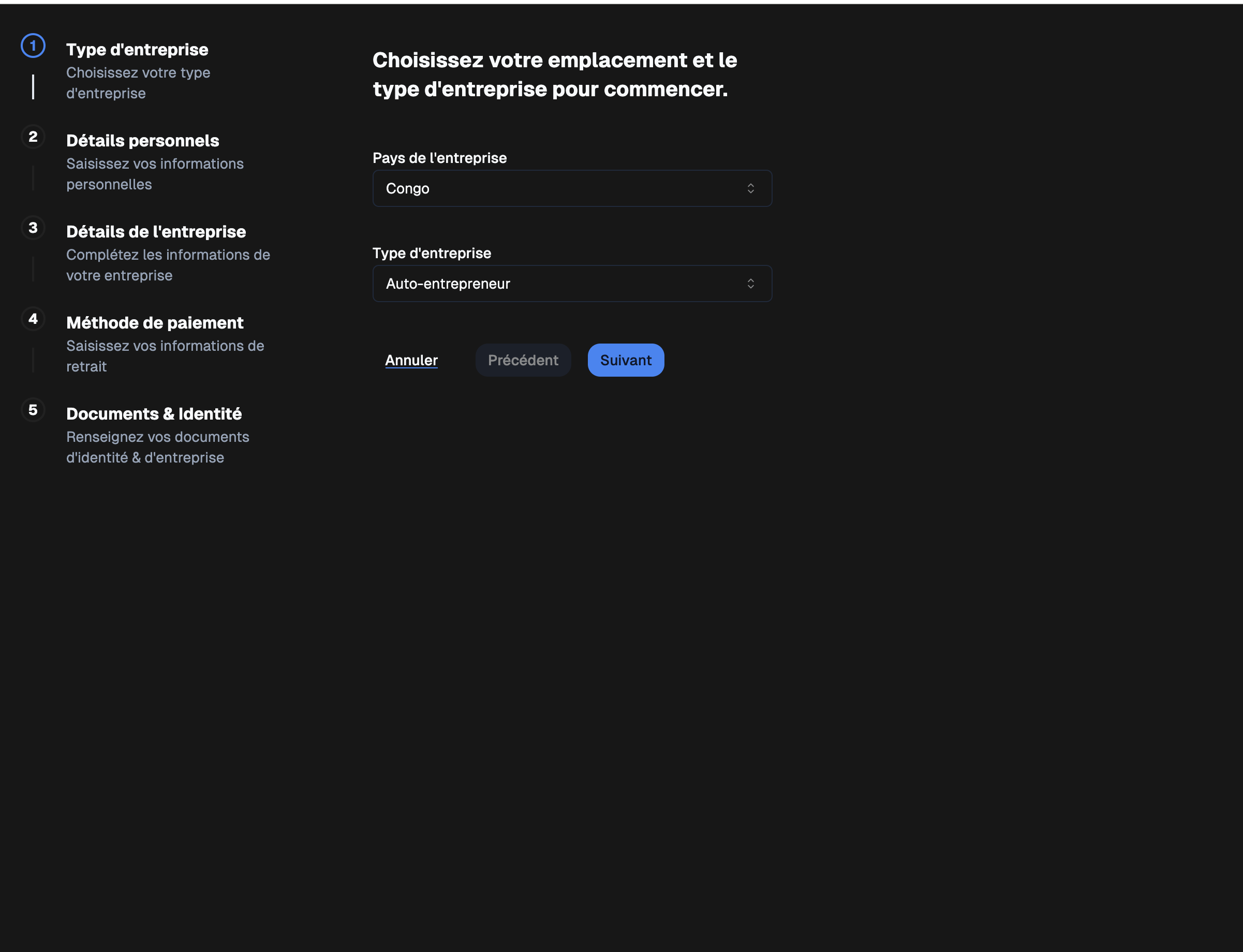Click the 'Annuler' link
The width and height of the screenshot is (1243, 952).
[411, 360]
